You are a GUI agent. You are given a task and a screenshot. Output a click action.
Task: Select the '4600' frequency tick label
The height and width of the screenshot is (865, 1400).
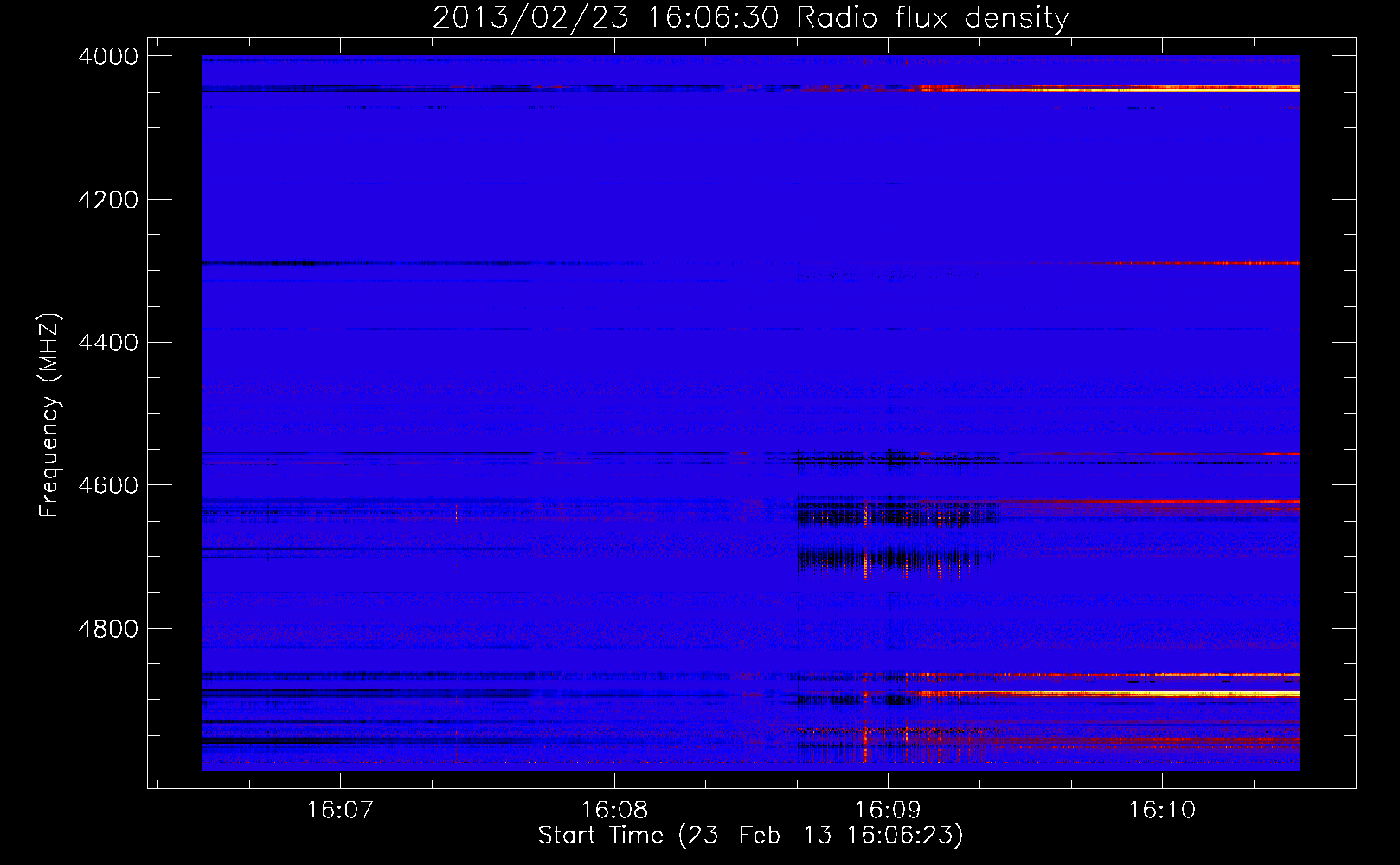pyautogui.click(x=108, y=485)
